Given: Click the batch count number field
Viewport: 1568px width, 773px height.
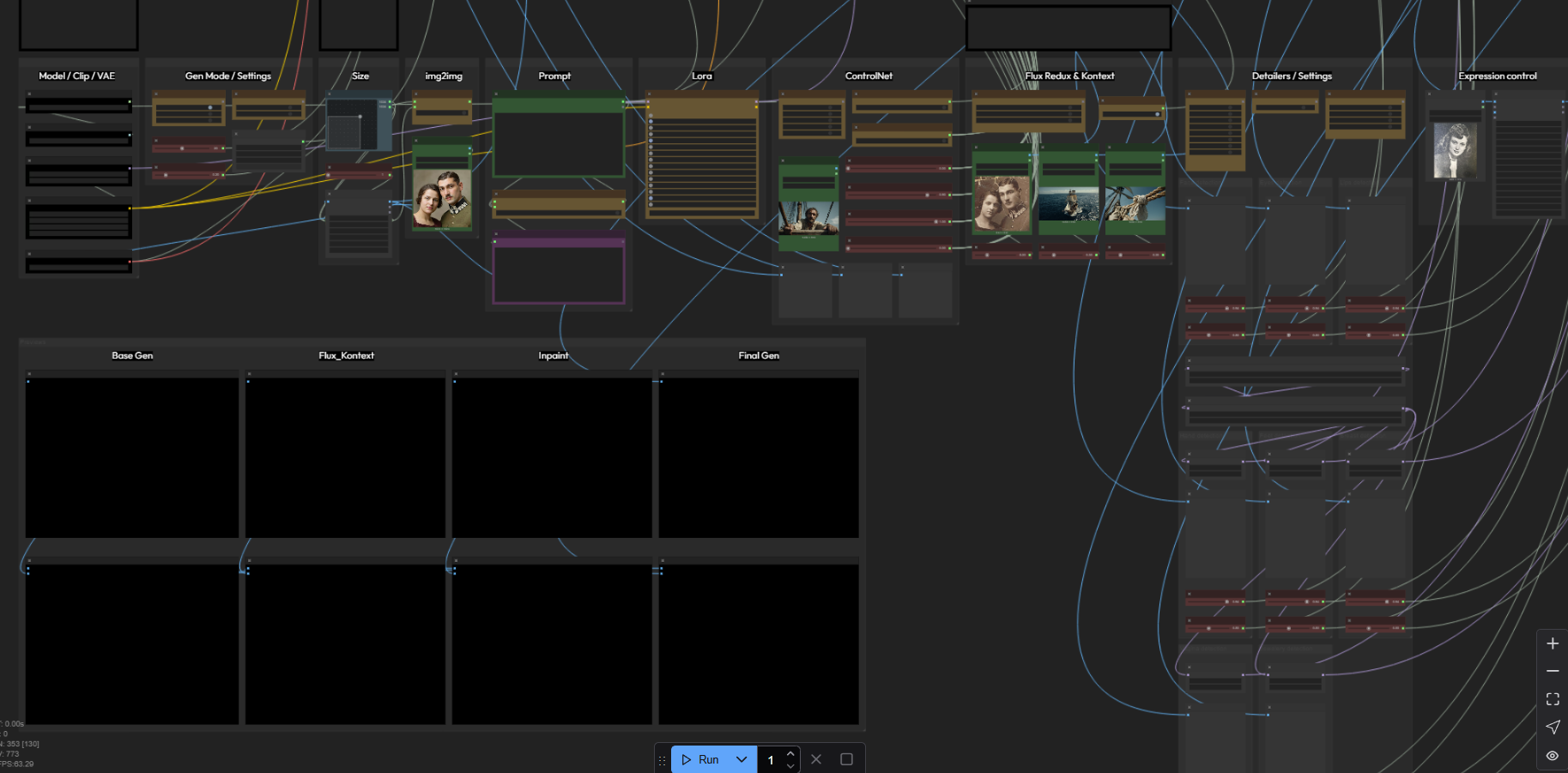Looking at the screenshot, I should (772, 760).
